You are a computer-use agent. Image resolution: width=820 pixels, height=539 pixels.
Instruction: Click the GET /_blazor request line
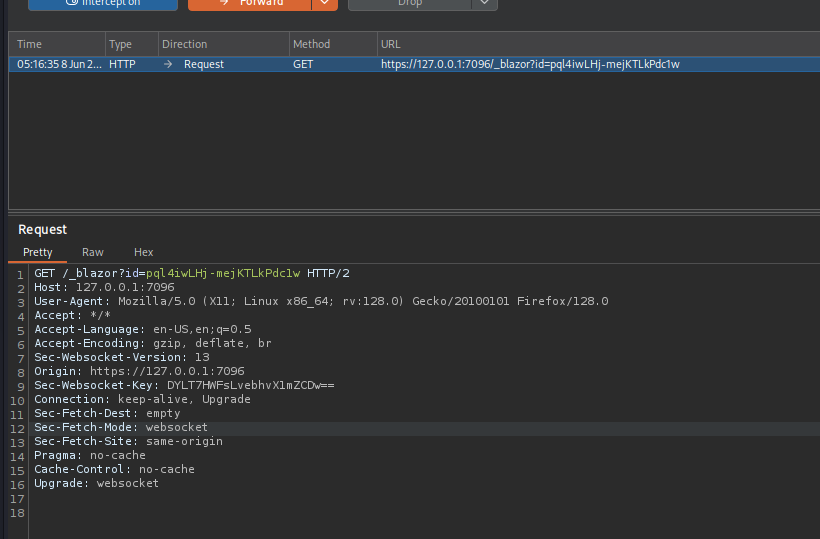pyautogui.click(x=192, y=273)
